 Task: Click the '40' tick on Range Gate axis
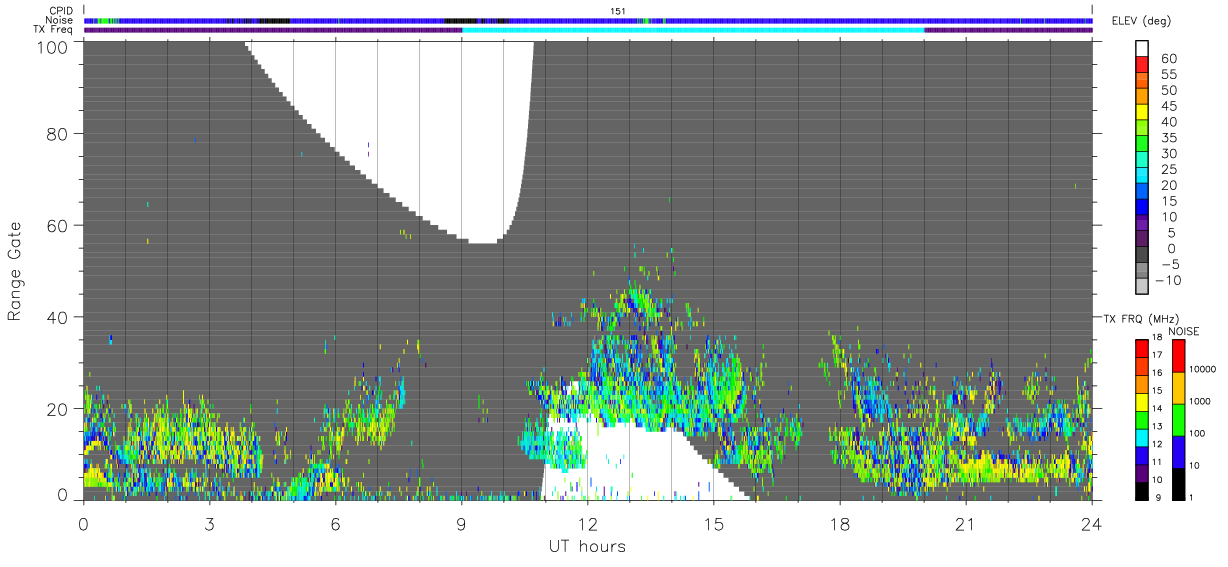pyautogui.click(x=59, y=318)
